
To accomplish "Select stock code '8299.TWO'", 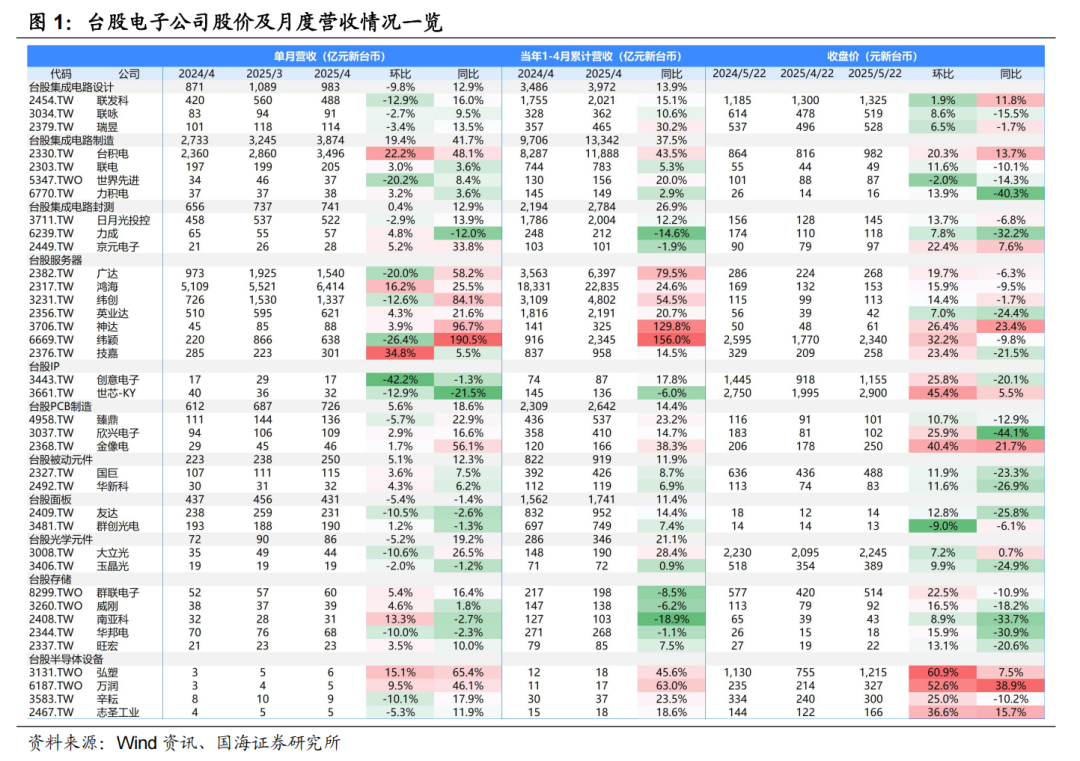I will (x=56, y=593).
